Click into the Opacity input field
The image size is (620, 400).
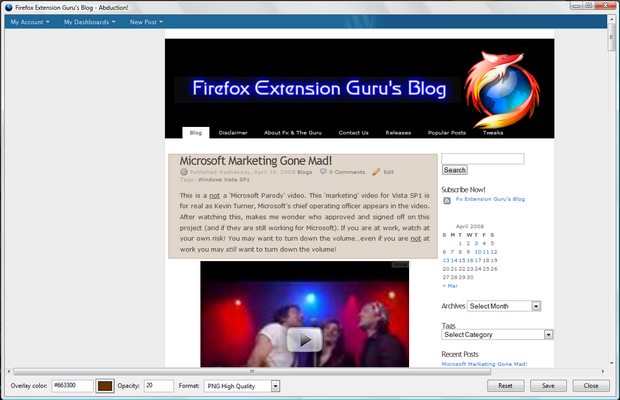pyautogui.click(x=158, y=385)
